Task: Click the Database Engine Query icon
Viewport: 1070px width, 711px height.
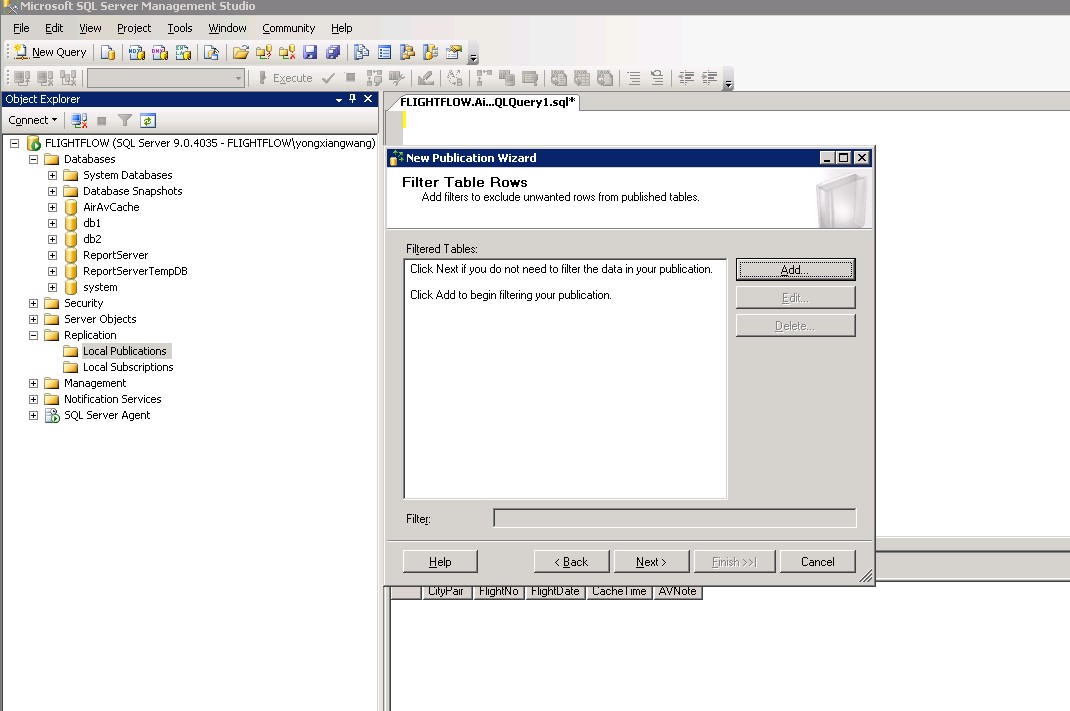Action: click(x=108, y=52)
